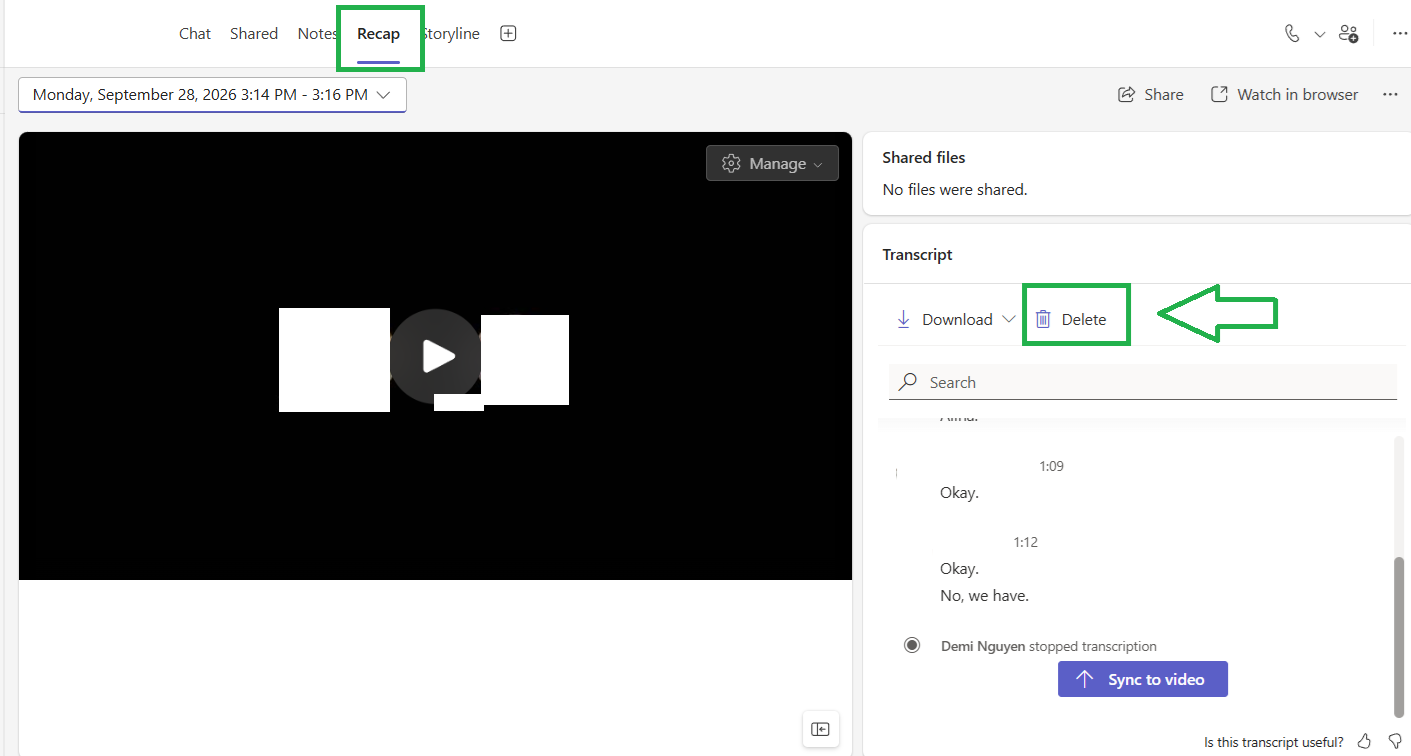Click the name Demi Nguyen in the transcript
This screenshot has width=1411, height=756.
pyautogui.click(x=983, y=646)
